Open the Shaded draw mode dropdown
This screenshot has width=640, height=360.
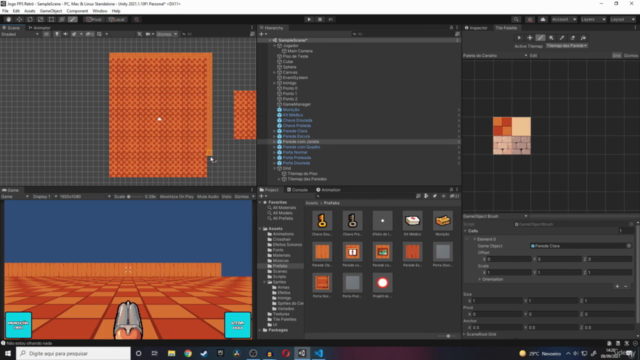coord(20,34)
